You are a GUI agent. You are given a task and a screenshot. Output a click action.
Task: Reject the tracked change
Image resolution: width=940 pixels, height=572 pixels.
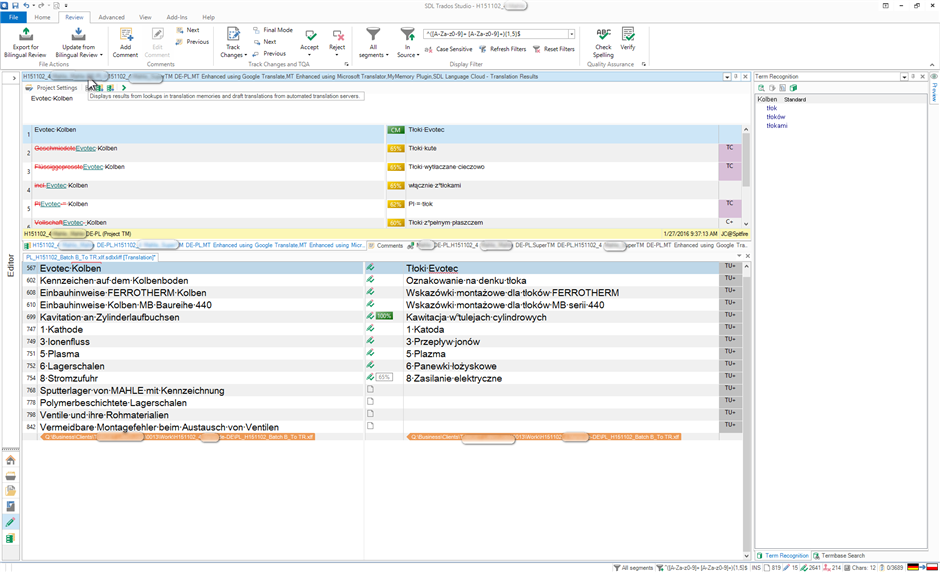click(338, 40)
